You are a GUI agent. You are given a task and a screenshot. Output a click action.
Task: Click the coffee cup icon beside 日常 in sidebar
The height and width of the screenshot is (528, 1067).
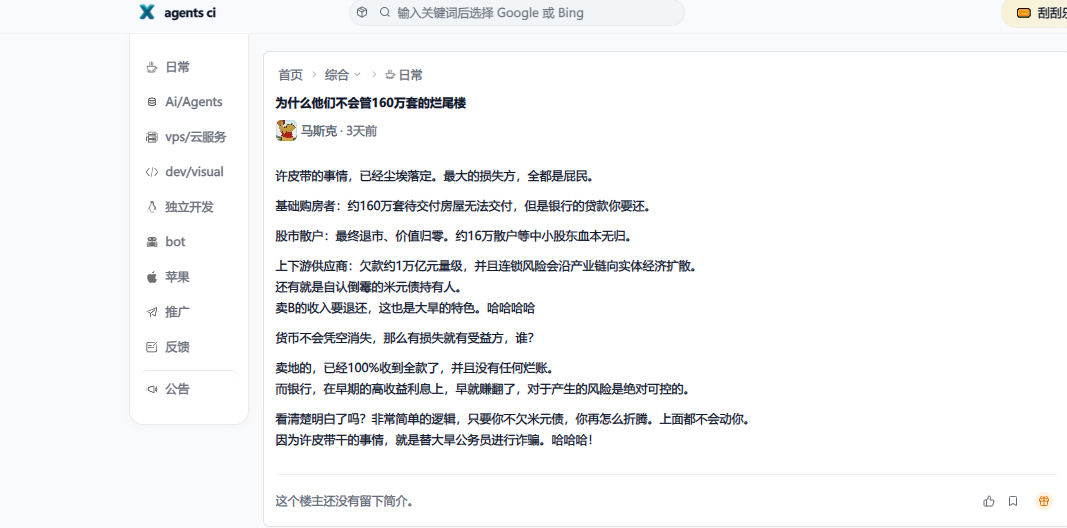(x=152, y=67)
